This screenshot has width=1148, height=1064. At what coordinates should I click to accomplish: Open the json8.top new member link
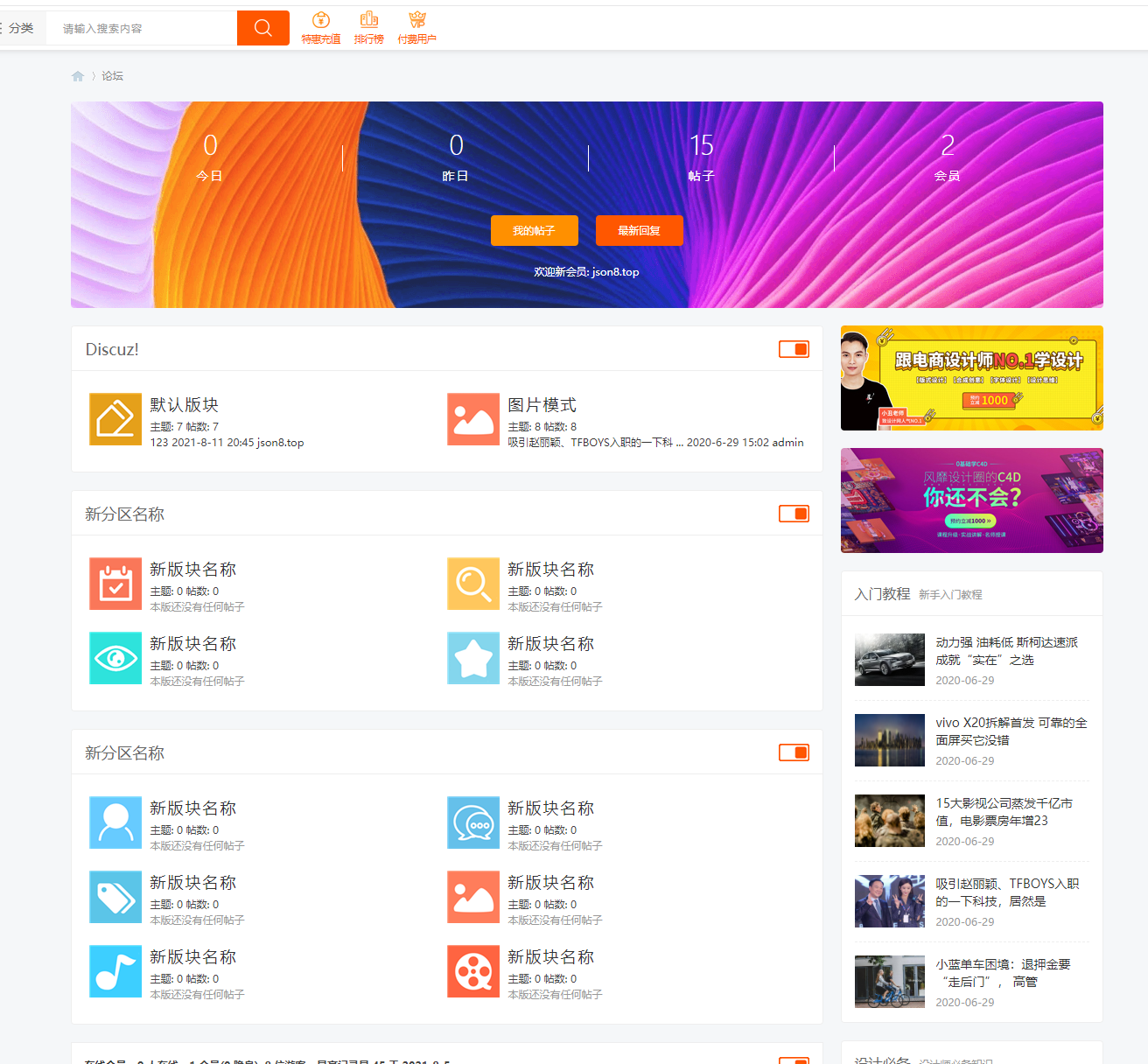pyautogui.click(x=615, y=272)
